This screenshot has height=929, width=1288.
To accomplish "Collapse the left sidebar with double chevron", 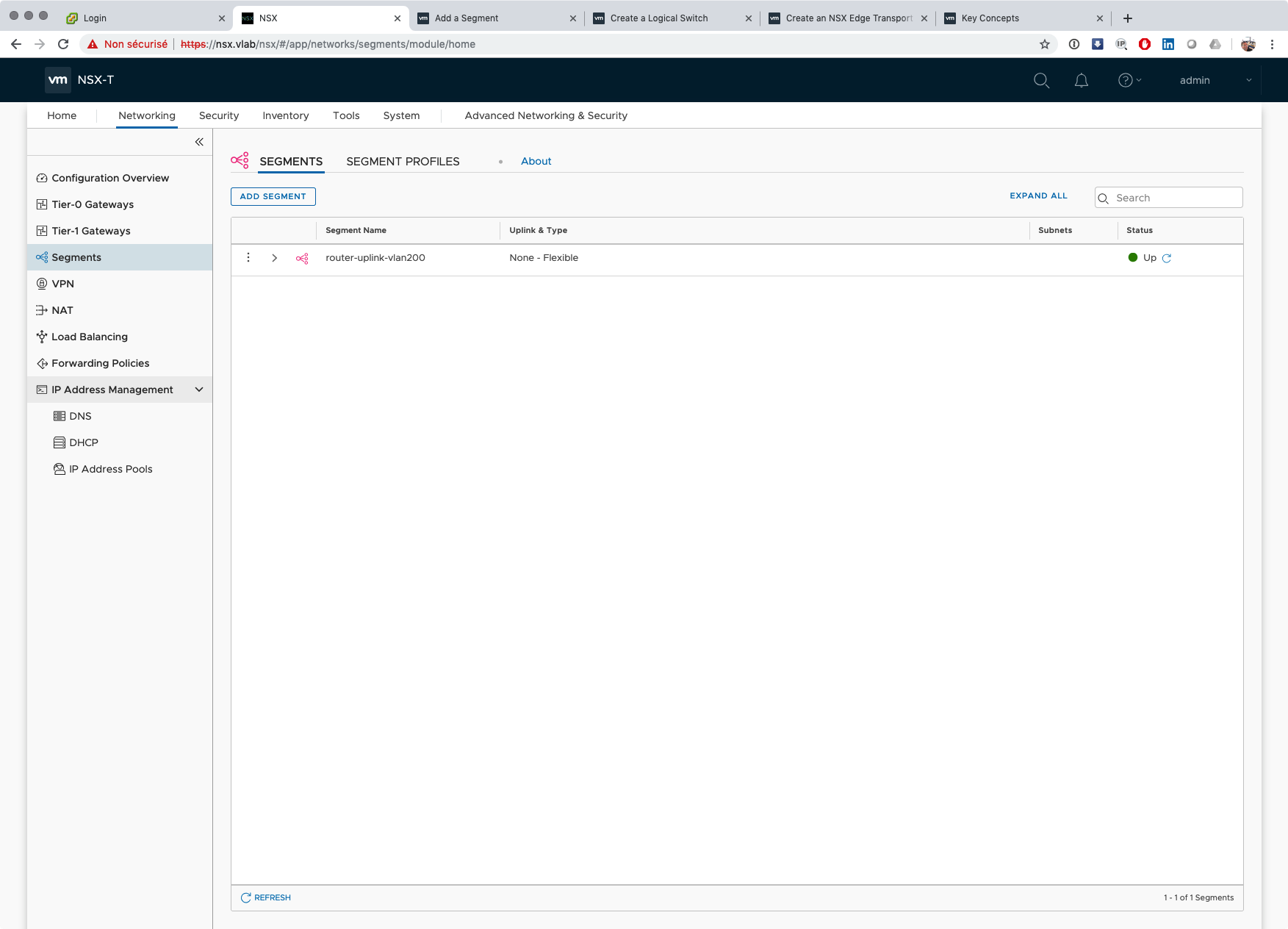I will coord(199,142).
